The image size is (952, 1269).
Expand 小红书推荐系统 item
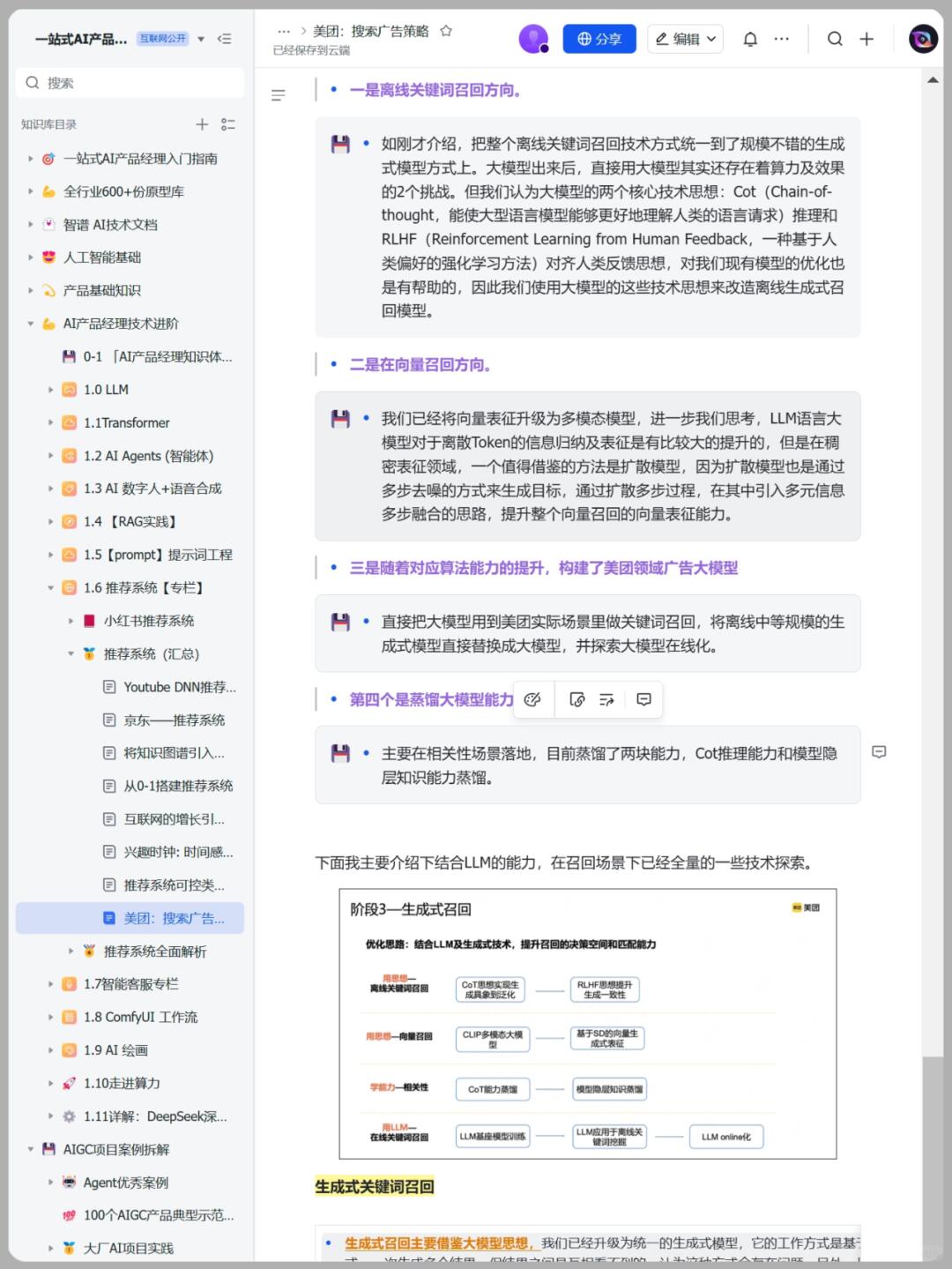(71, 621)
